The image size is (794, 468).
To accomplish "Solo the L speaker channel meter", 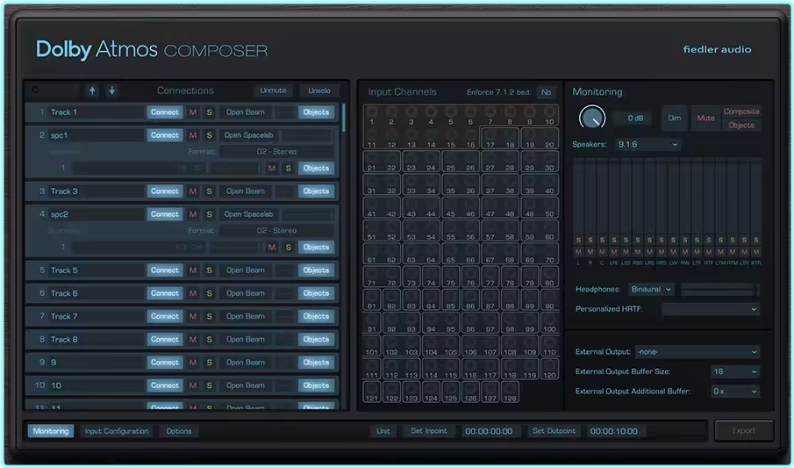I will 578,240.
